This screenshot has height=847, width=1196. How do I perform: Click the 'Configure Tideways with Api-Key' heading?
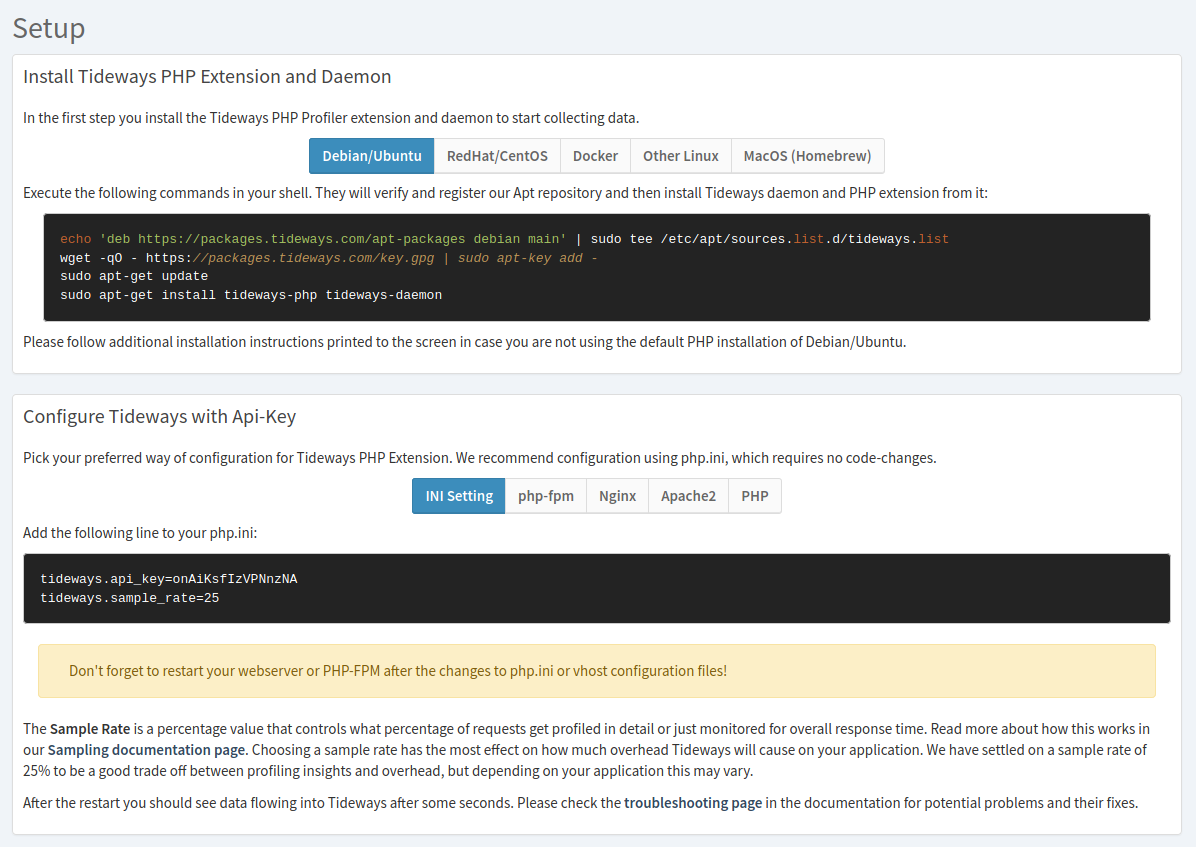pos(159,417)
